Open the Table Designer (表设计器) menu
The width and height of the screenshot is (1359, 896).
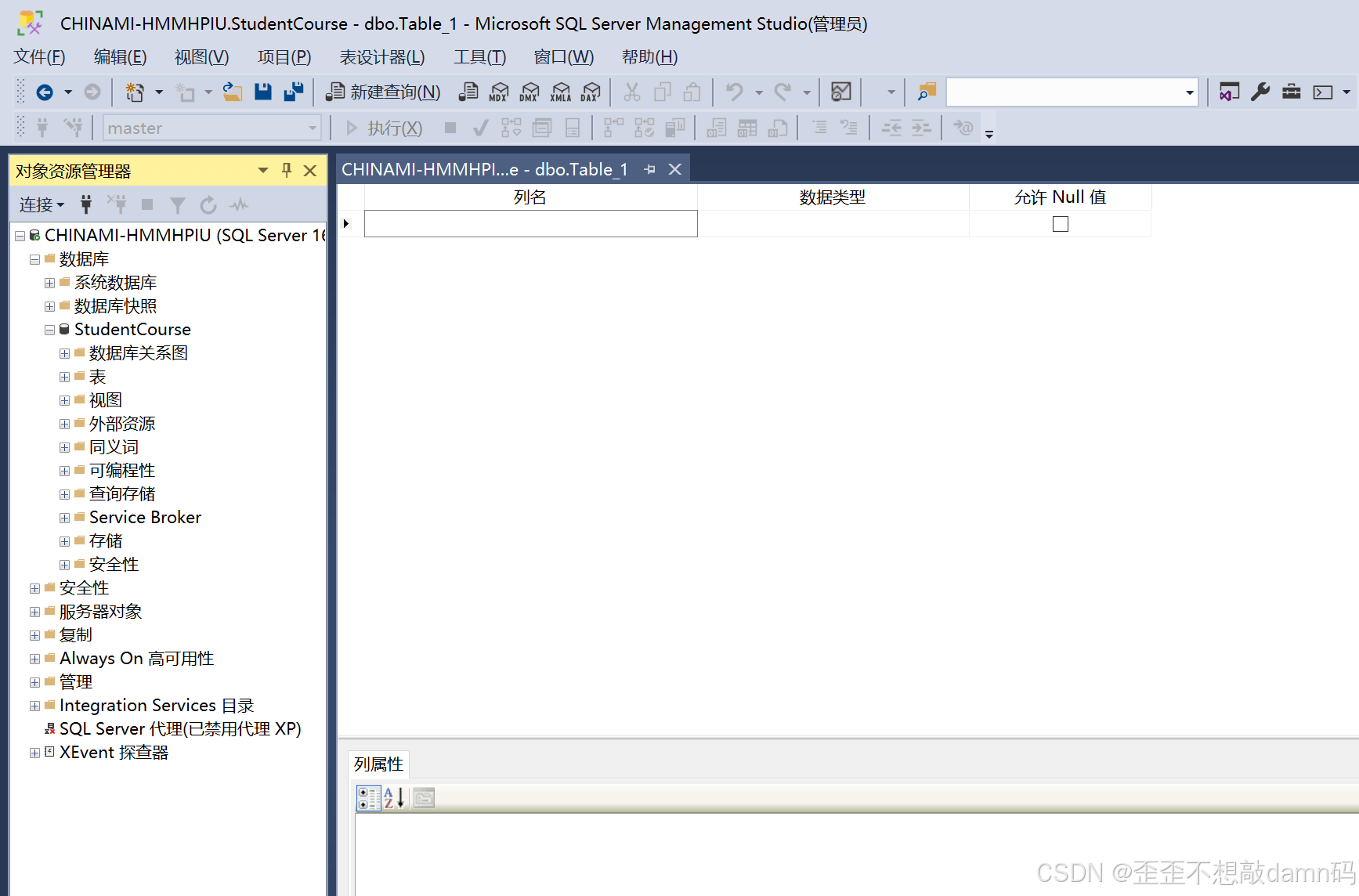(x=382, y=57)
